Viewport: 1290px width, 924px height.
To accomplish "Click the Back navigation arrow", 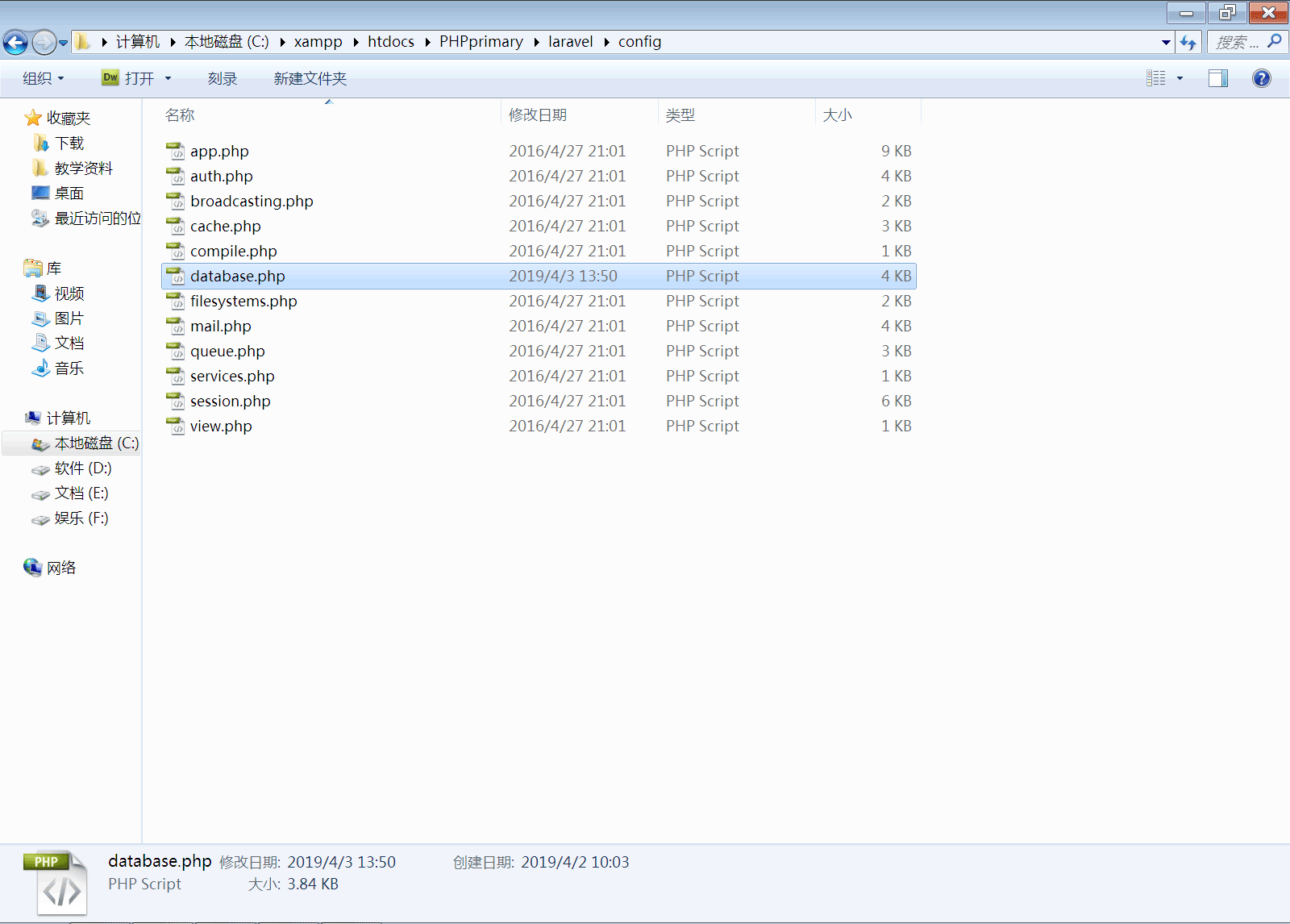I will [15, 42].
